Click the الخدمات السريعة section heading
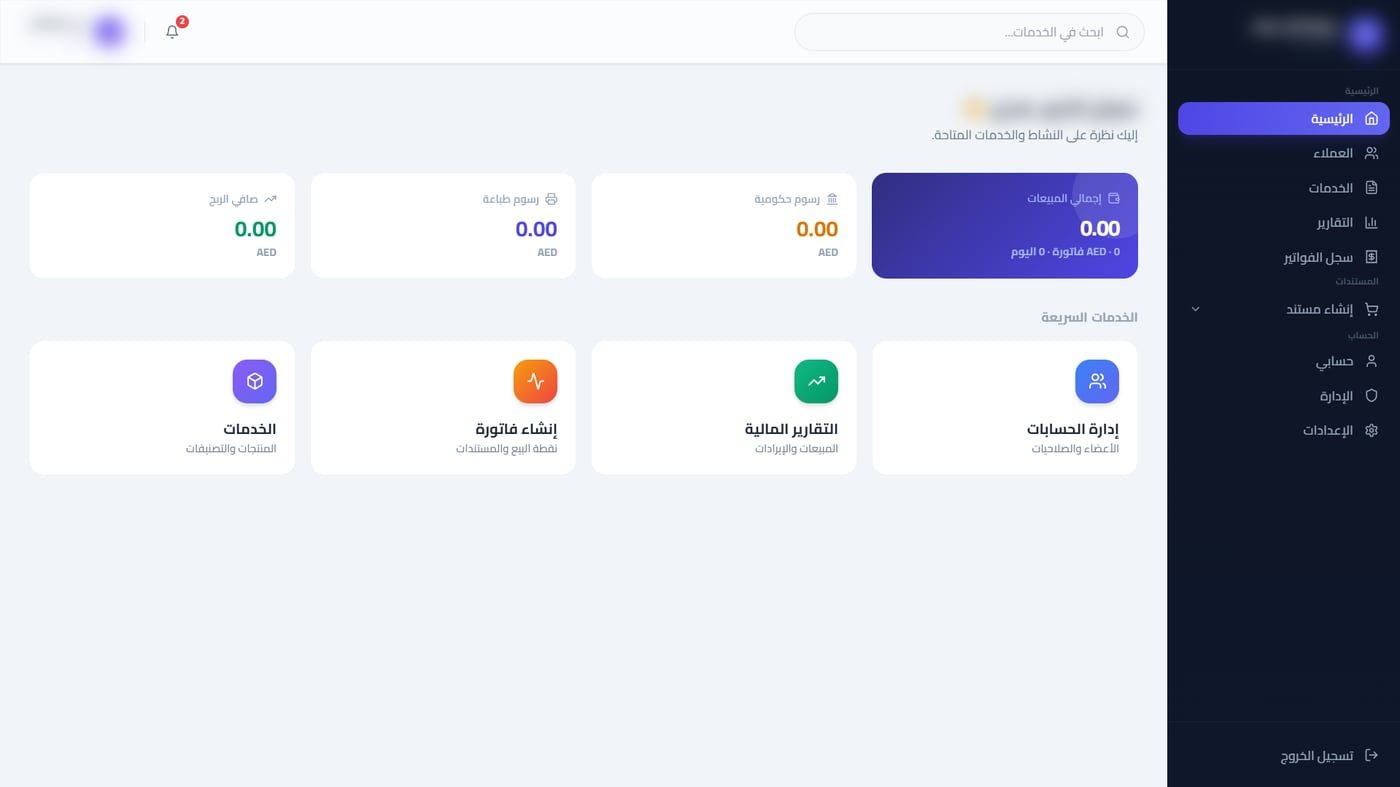 [x=1089, y=317]
